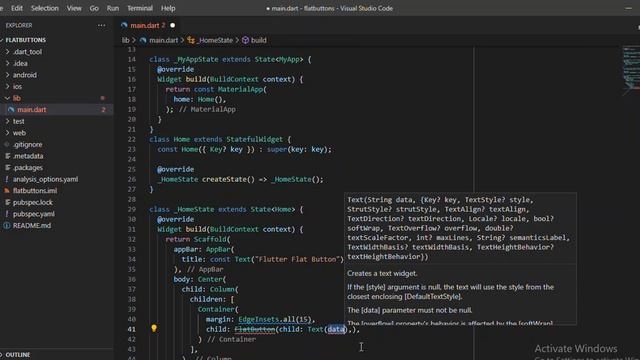Click the _HomeState breadcrumb segment
The image size is (640, 360).
(215, 40)
